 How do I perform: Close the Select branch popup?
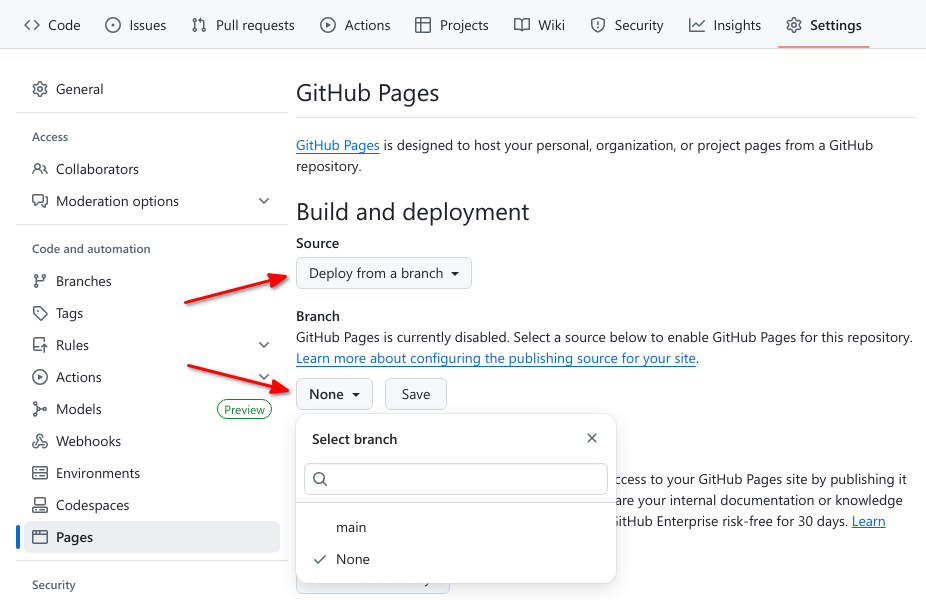click(592, 438)
